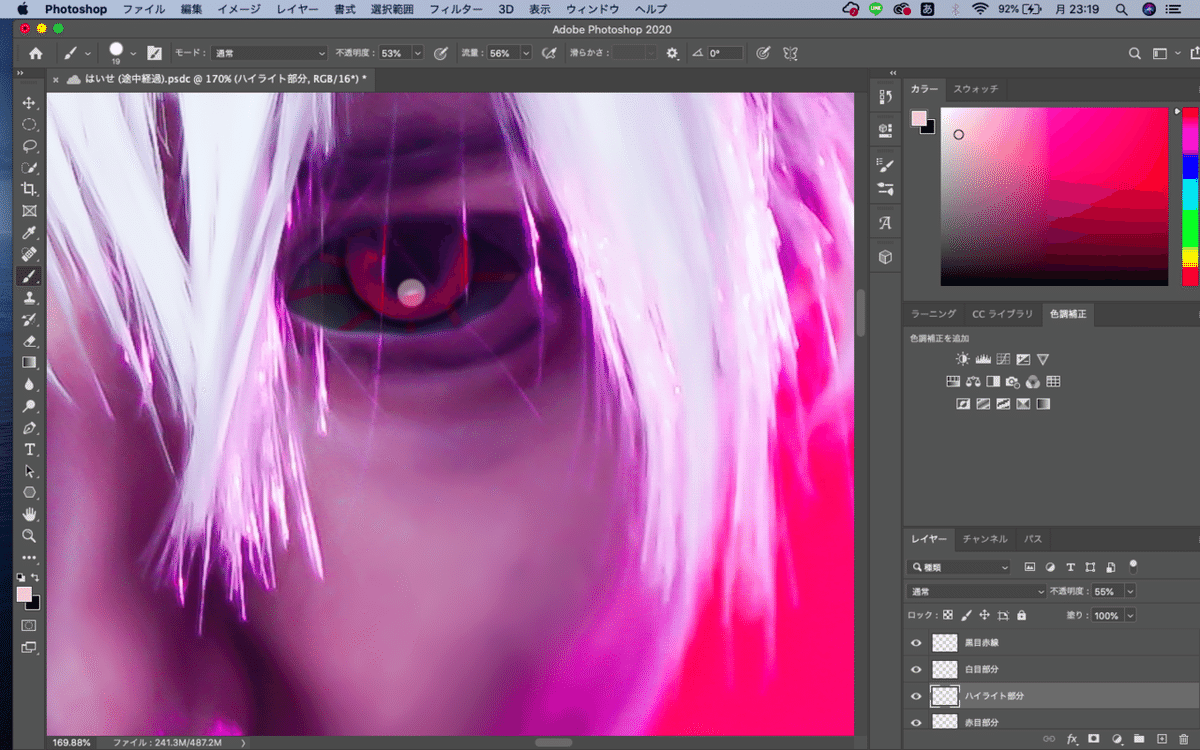The image size is (1200, 750).
Task: Open the layer filter 種類 dropdown
Action: 960,567
